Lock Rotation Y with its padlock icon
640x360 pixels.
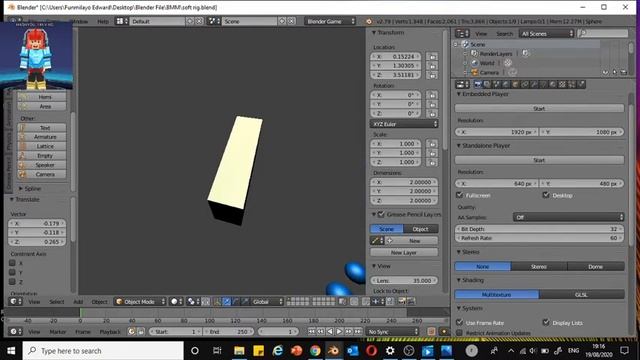tap(432, 104)
